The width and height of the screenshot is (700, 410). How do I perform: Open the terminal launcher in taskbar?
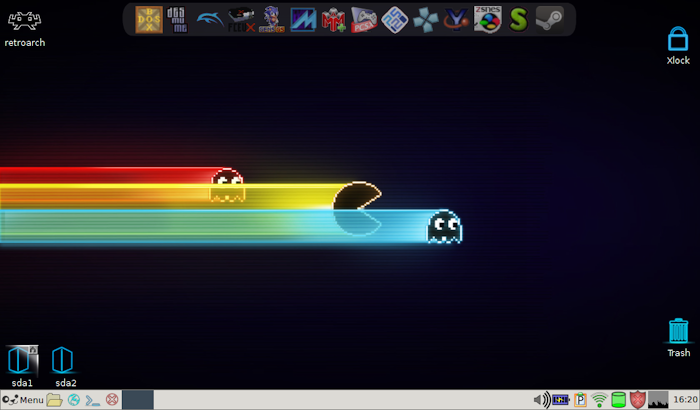92,399
